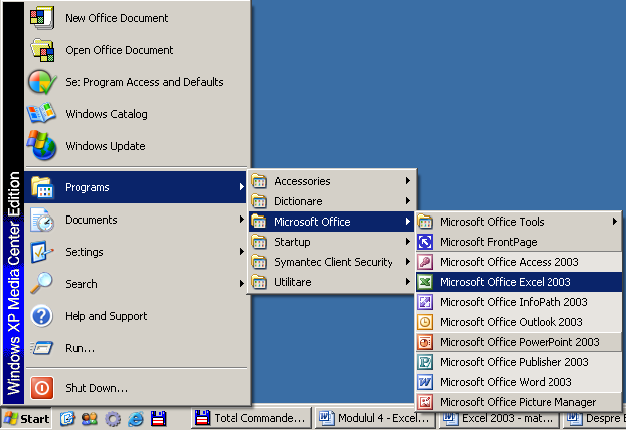Viewport: 626px width, 430px height.
Task: Choose Microsoft Office Publisher 2003 entry
Action: pos(519,362)
